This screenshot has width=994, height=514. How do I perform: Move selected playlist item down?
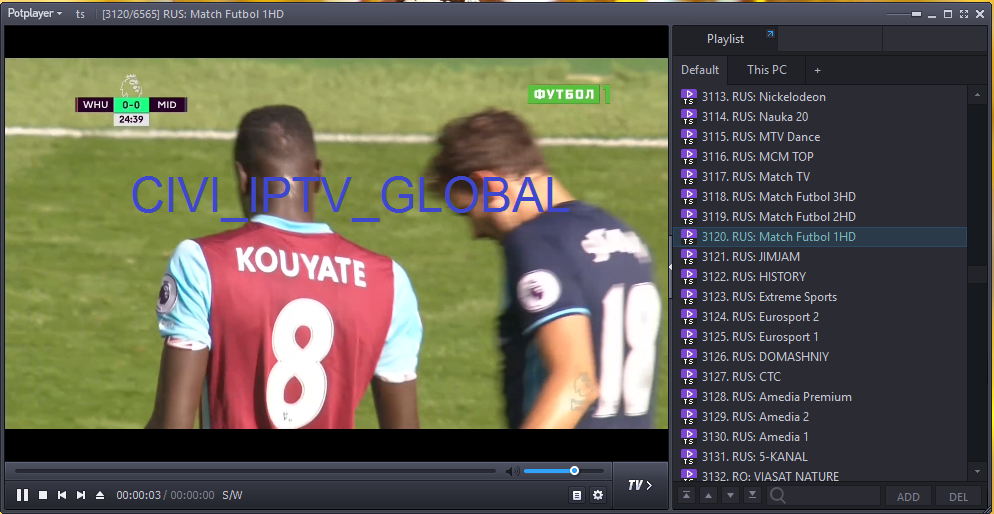[x=730, y=496]
